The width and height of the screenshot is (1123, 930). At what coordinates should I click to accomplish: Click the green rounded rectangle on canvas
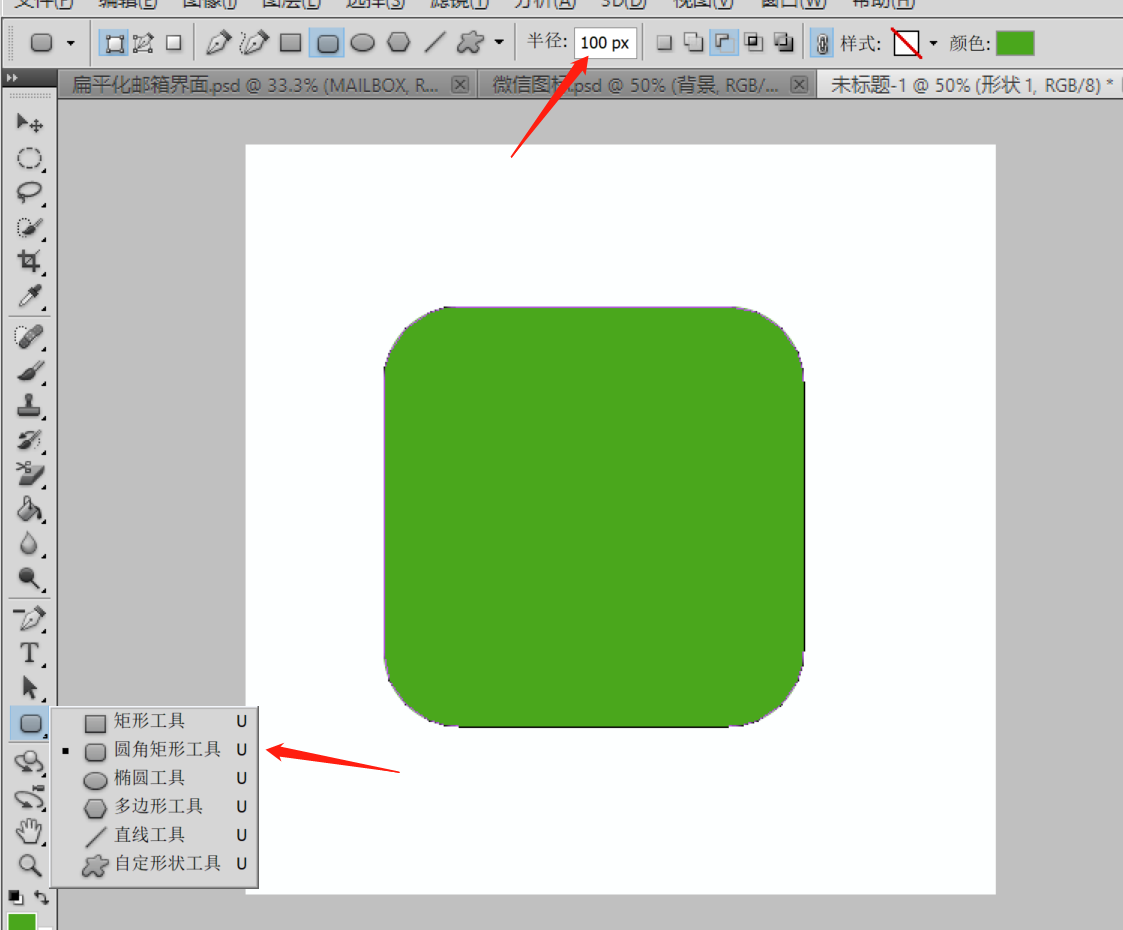click(594, 516)
